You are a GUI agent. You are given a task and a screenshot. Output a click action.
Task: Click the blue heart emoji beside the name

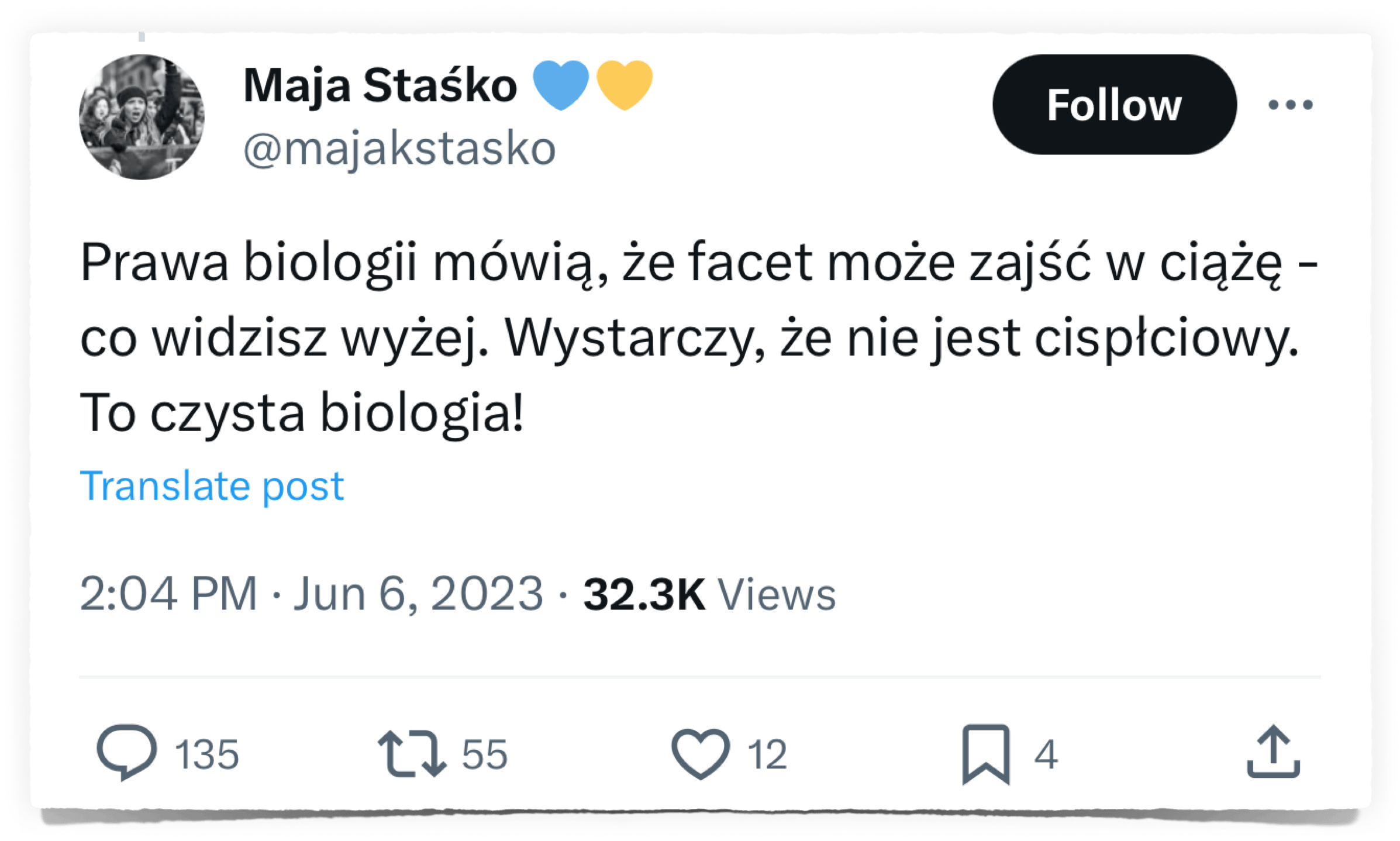point(561,85)
